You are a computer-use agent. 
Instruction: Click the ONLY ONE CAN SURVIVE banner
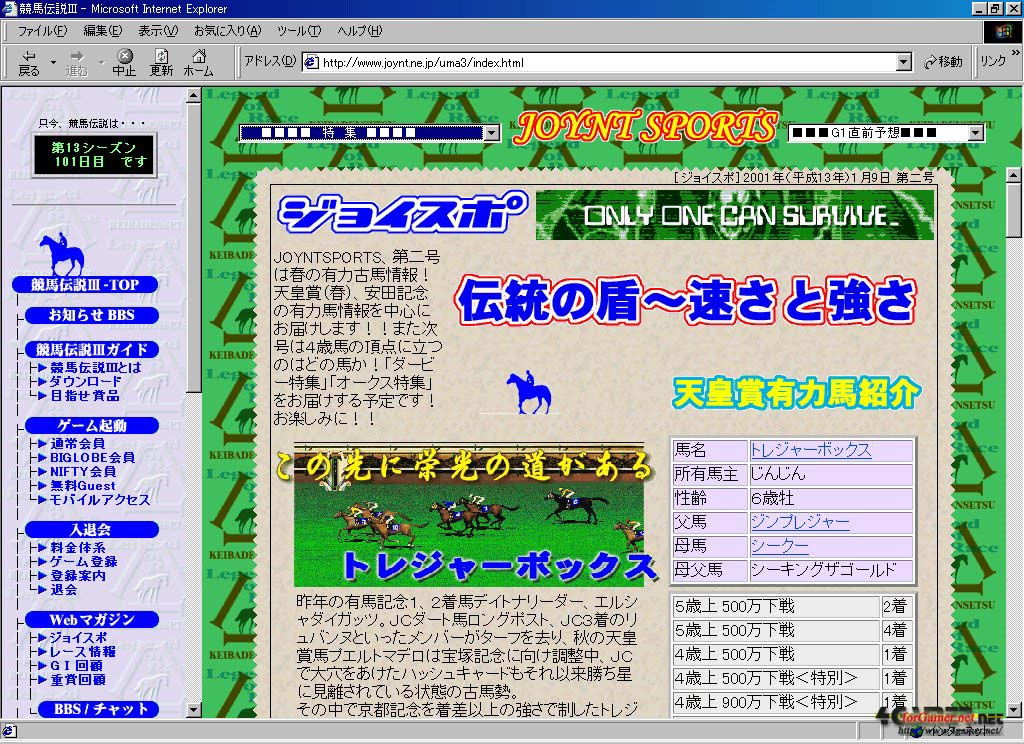click(x=735, y=215)
